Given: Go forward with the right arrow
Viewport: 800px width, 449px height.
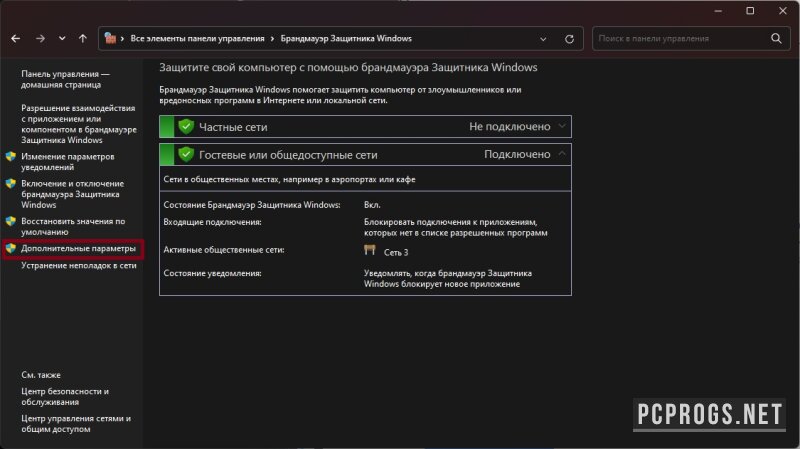Looking at the screenshot, I should (40, 39).
